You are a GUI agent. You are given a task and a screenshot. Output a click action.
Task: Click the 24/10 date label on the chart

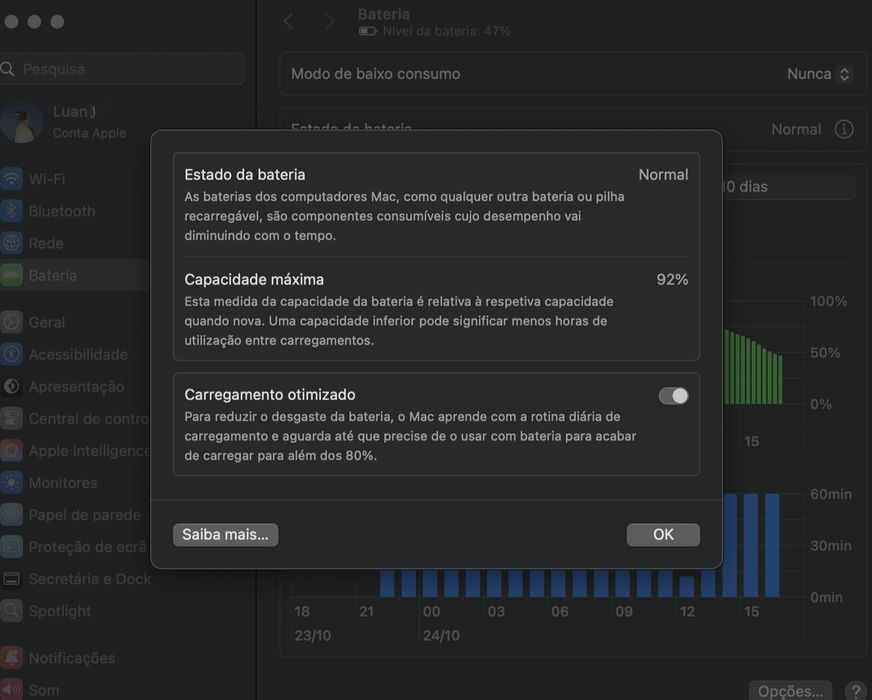(441, 636)
